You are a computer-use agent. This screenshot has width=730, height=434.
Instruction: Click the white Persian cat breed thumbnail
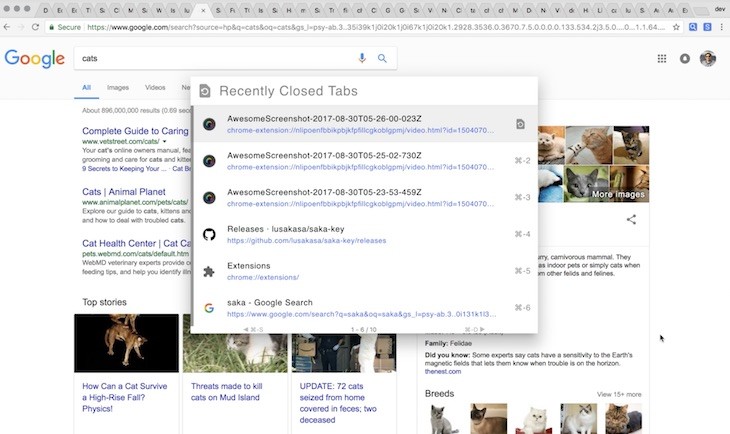tap(534, 419)
